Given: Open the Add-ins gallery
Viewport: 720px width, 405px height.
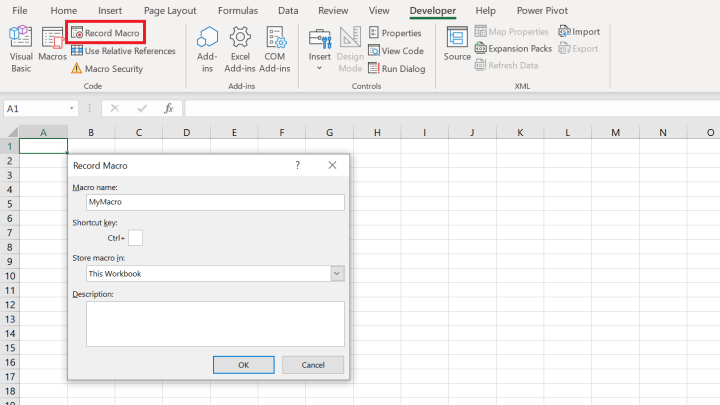Looking at the screenshot, I should tap(207, 49).
